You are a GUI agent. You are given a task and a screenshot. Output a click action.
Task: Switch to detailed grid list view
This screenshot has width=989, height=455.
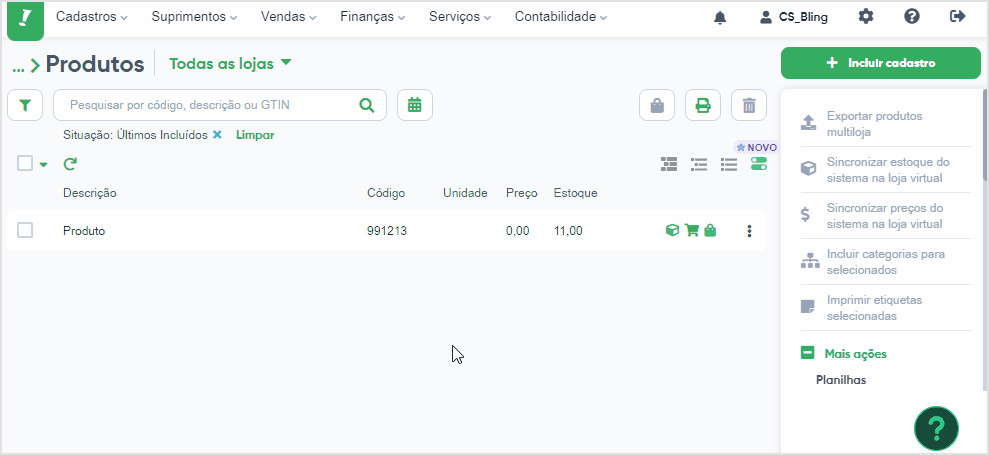[669, 164]
